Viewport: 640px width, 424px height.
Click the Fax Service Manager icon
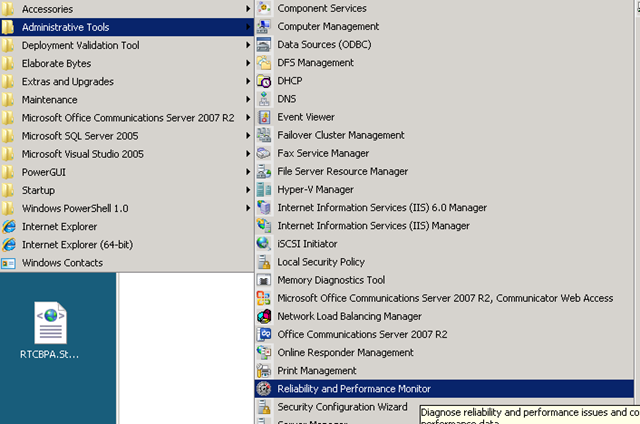click(264, 153)
